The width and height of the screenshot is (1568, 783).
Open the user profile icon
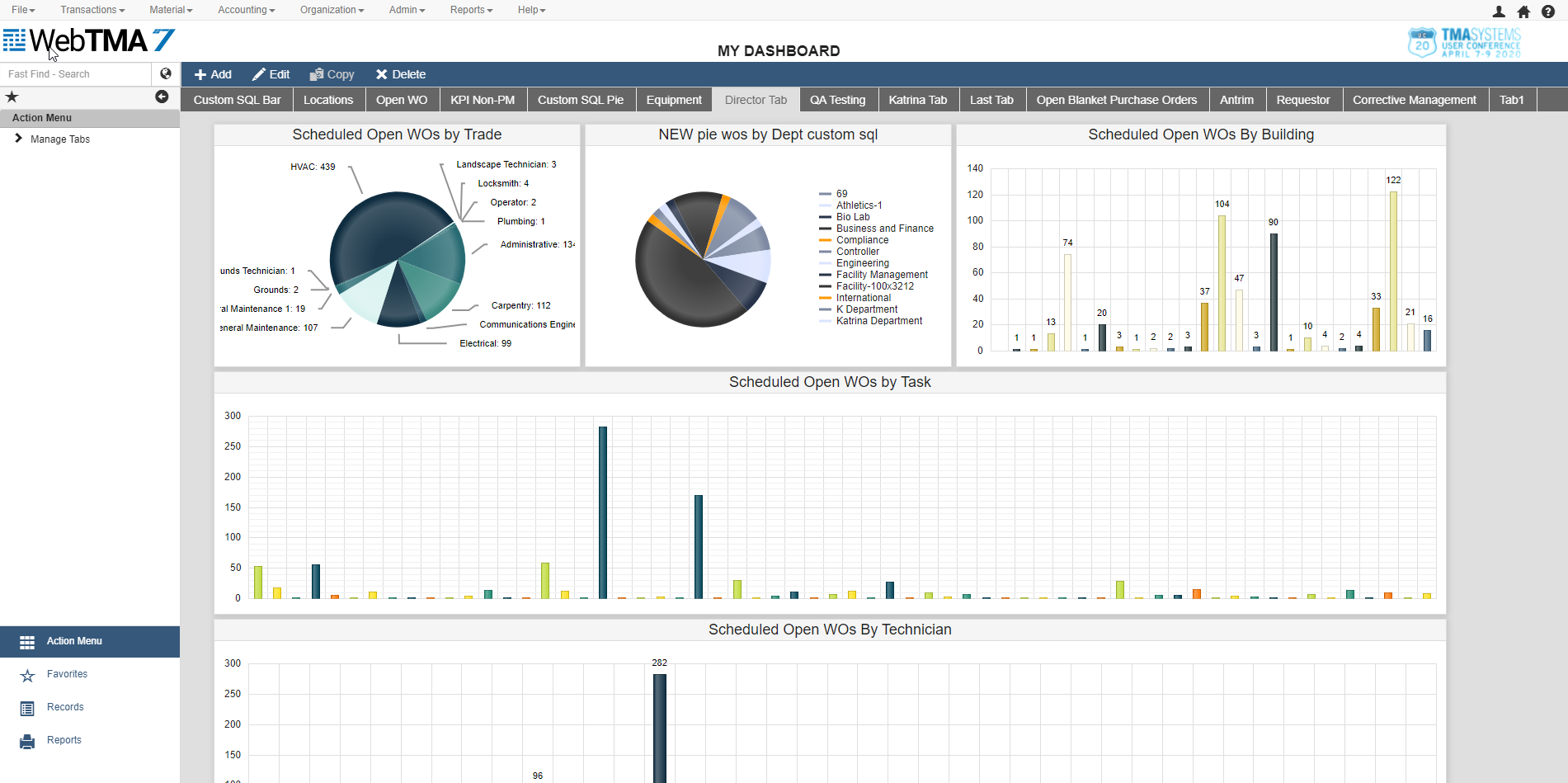(1498, 12)
